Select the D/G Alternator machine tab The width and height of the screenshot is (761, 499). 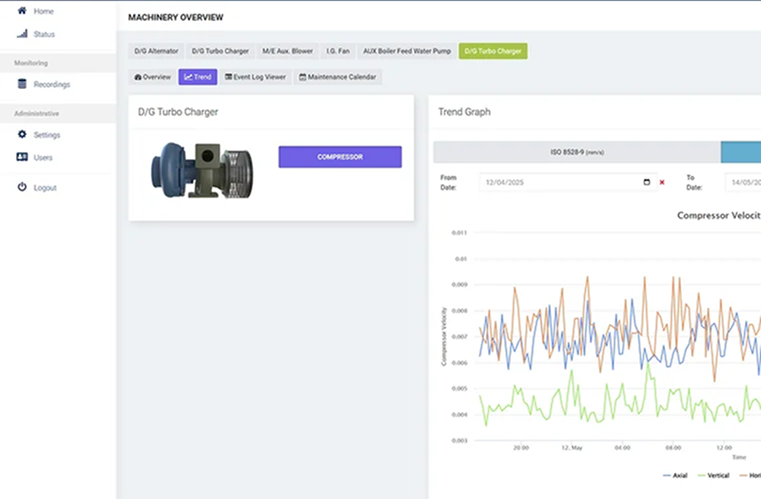[156, 51]
